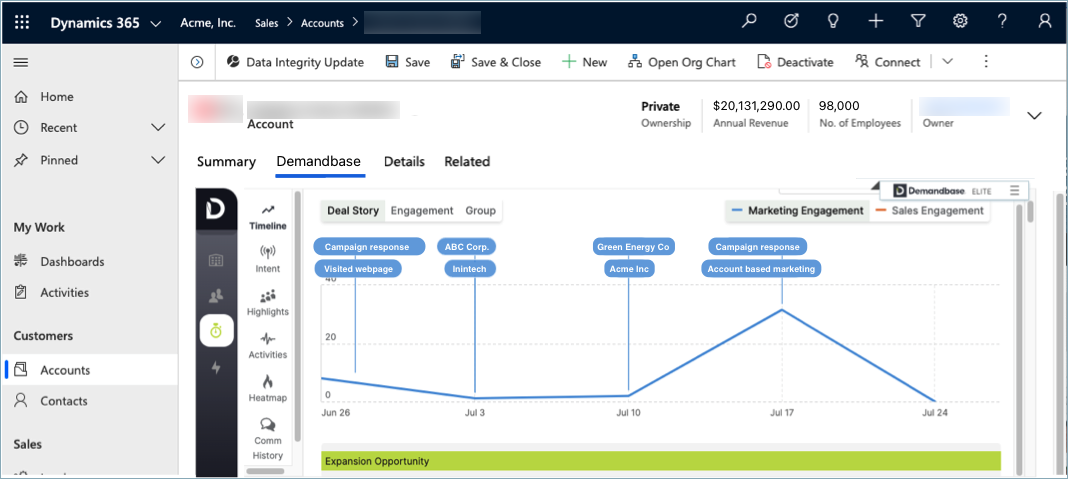
Task: Open the app launcher waffle icon
Action: point(22,22)
